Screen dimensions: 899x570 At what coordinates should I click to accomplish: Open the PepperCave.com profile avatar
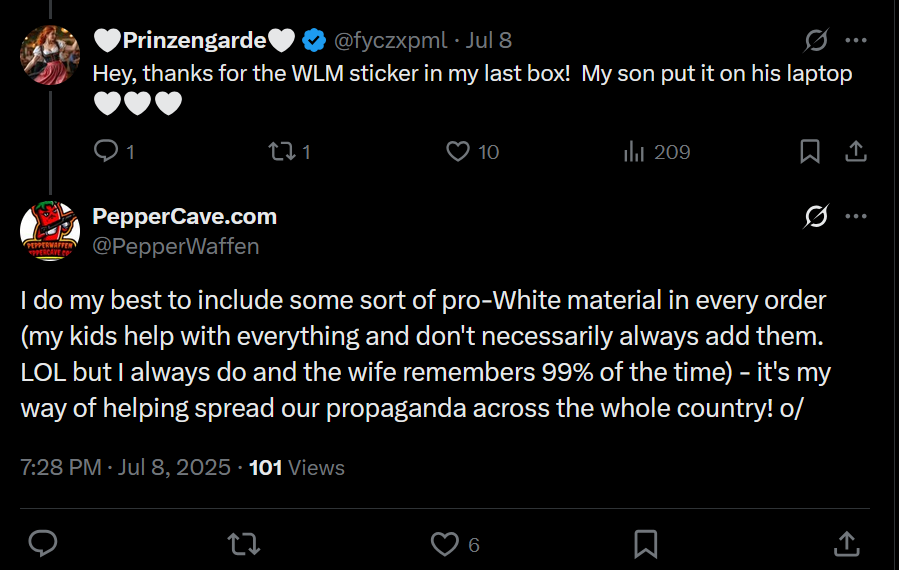point(50,231)
